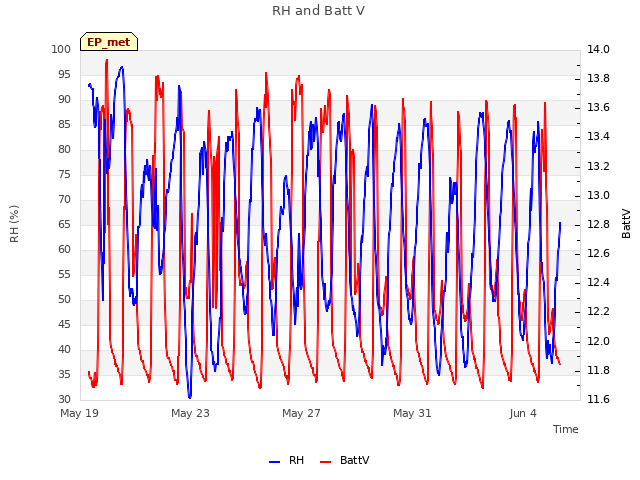Click the '65' label on RH axis
Viewport: 640px width, 480px height.
pyautogui.click(x=64, y=224)
